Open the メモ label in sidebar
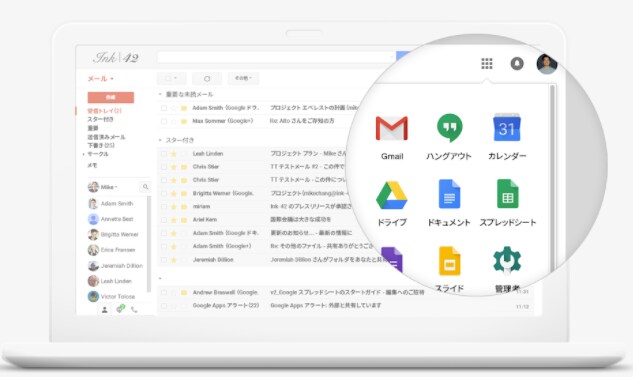The image size is (633, 377). point(92,165)
